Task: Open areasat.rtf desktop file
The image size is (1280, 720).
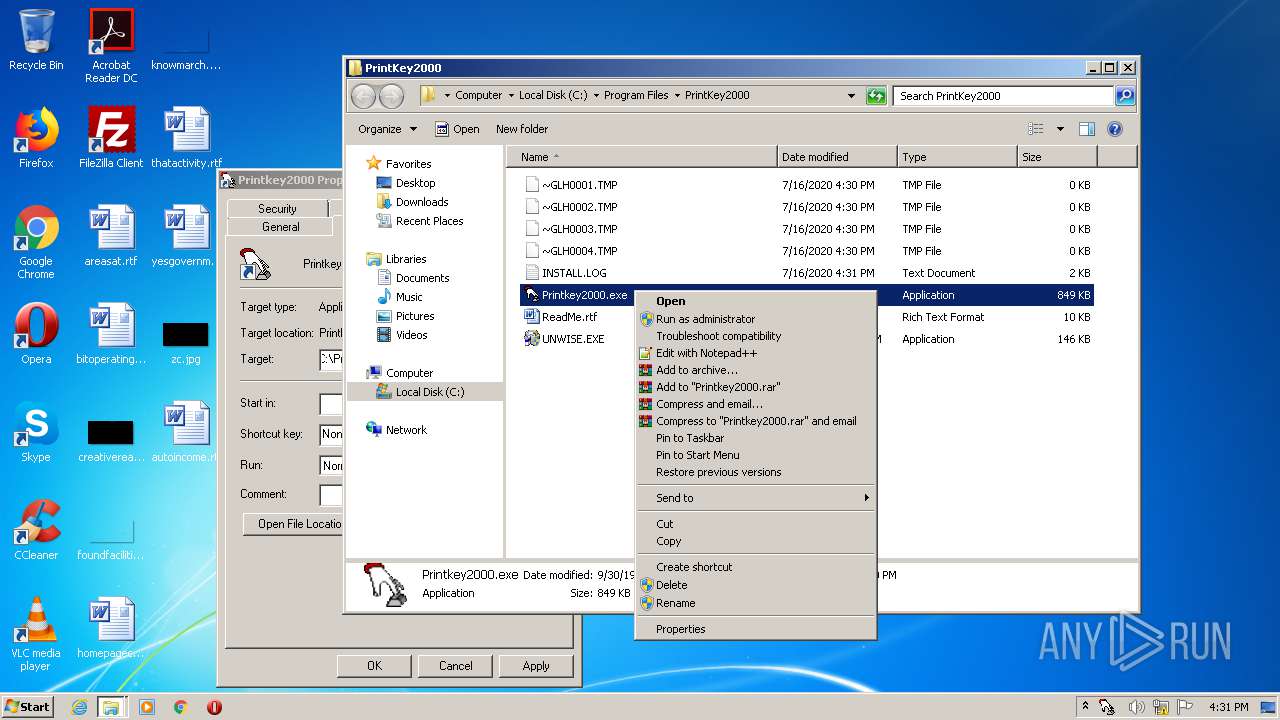Action: tap(111, 236)
